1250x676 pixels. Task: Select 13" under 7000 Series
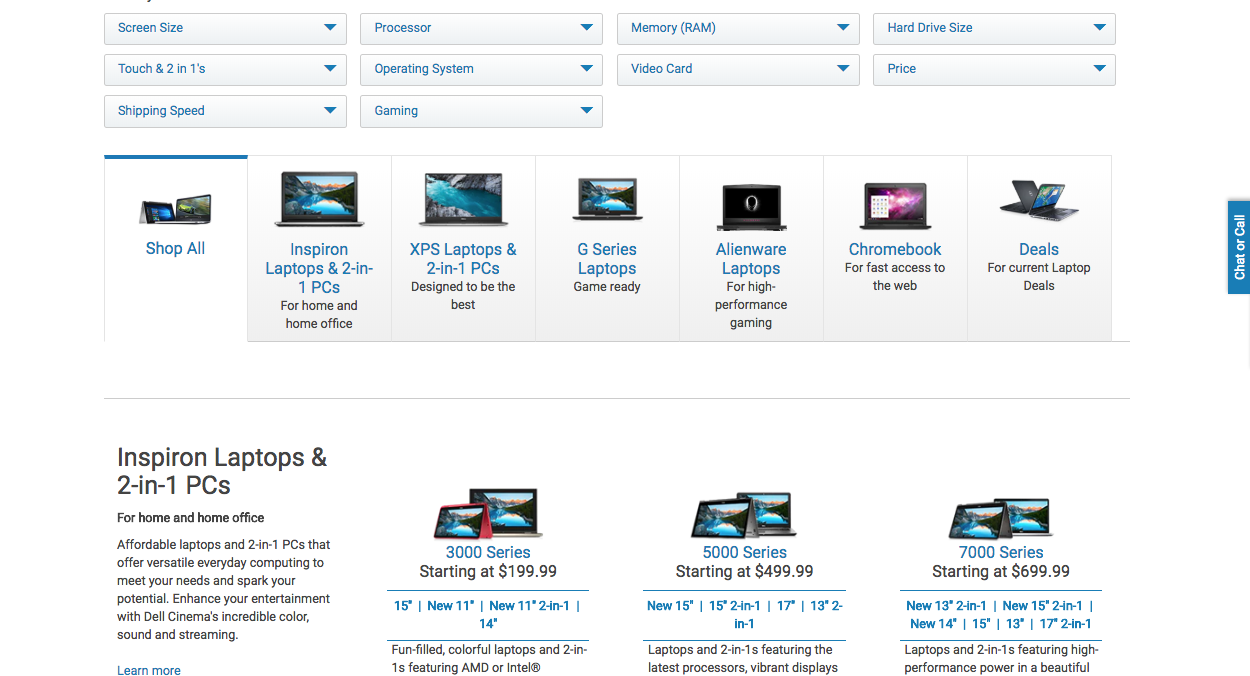[x=1015, y=623]
